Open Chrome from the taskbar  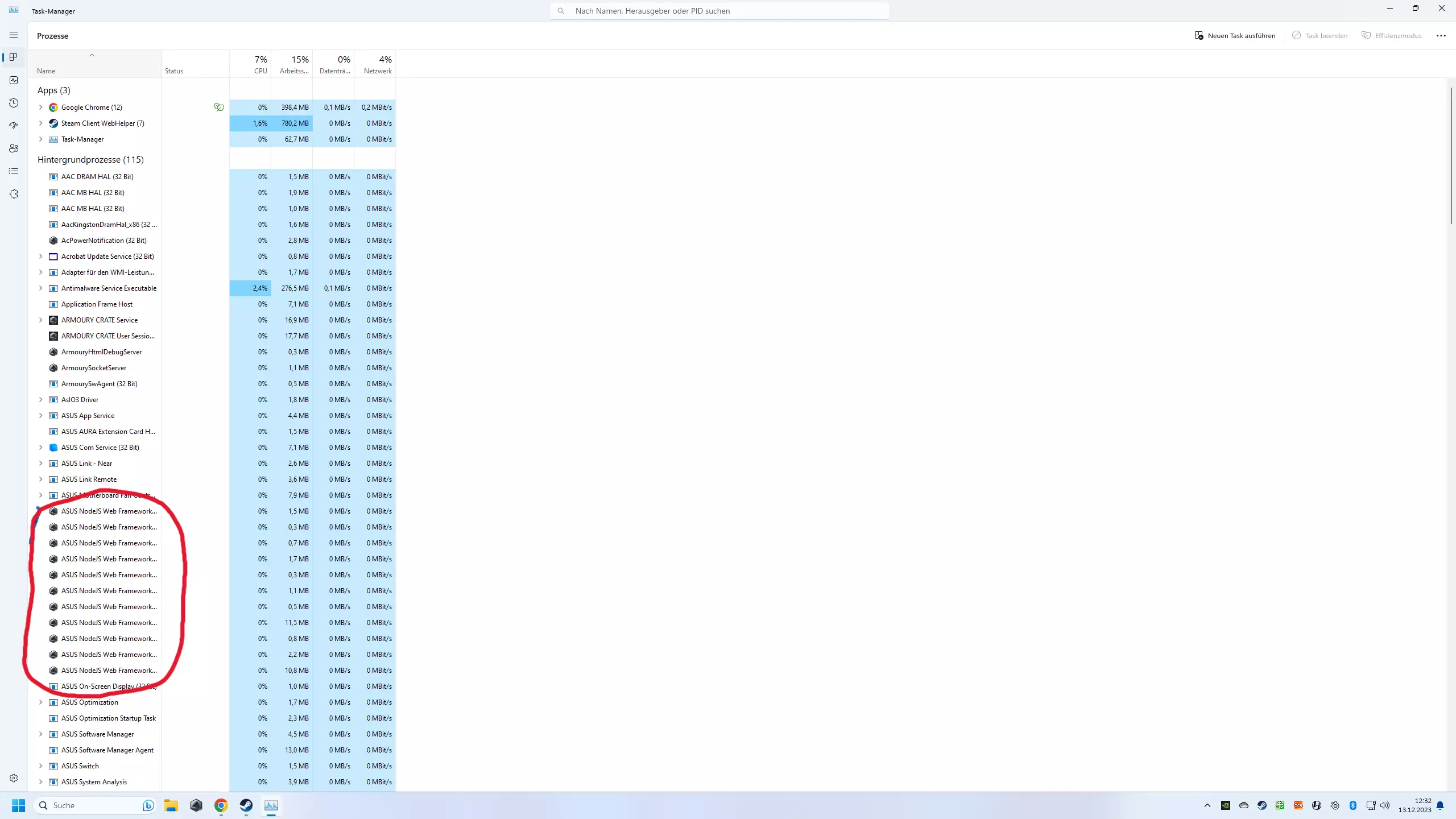(x=221, y=805)
